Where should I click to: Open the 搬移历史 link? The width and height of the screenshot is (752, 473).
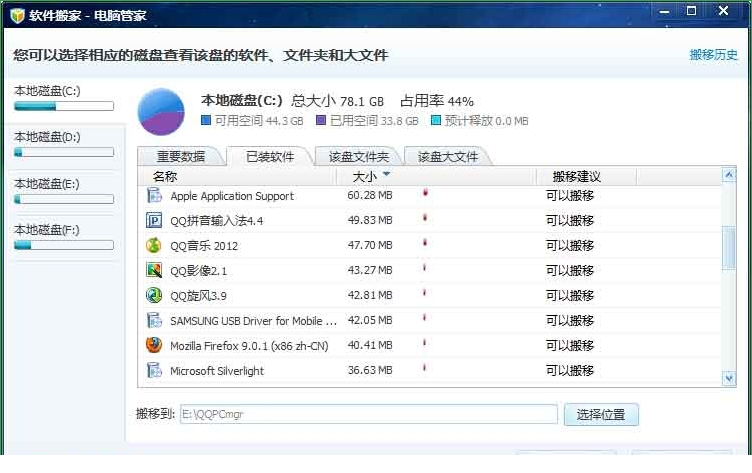(x=713, y=55)
